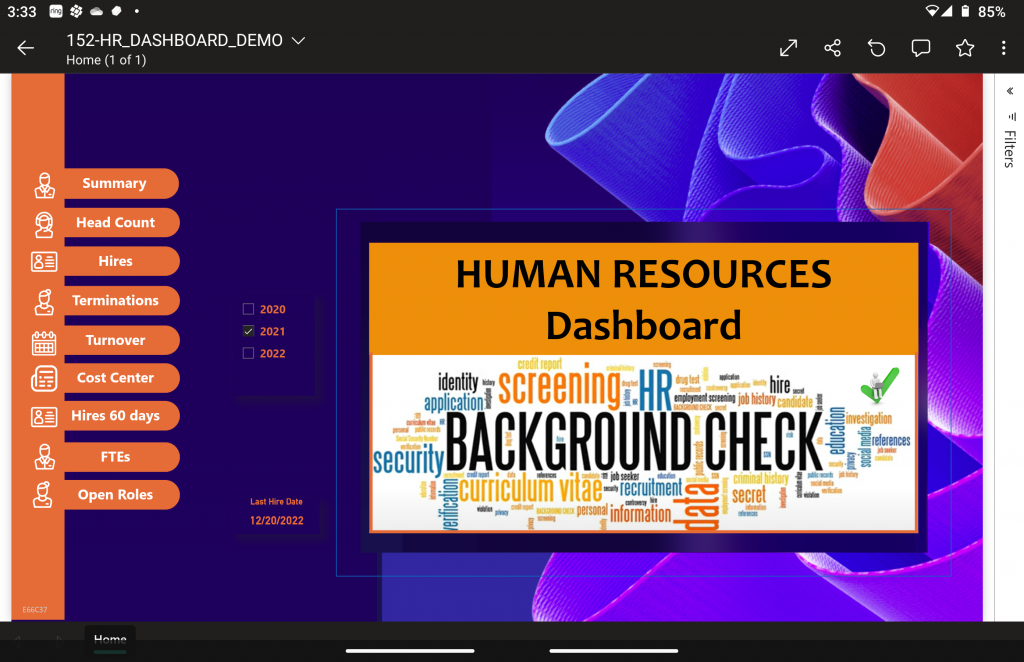Uncheck the 2021 year checkbox
The width and height of the screenshot is (1024, 662).
coord(249,331)
